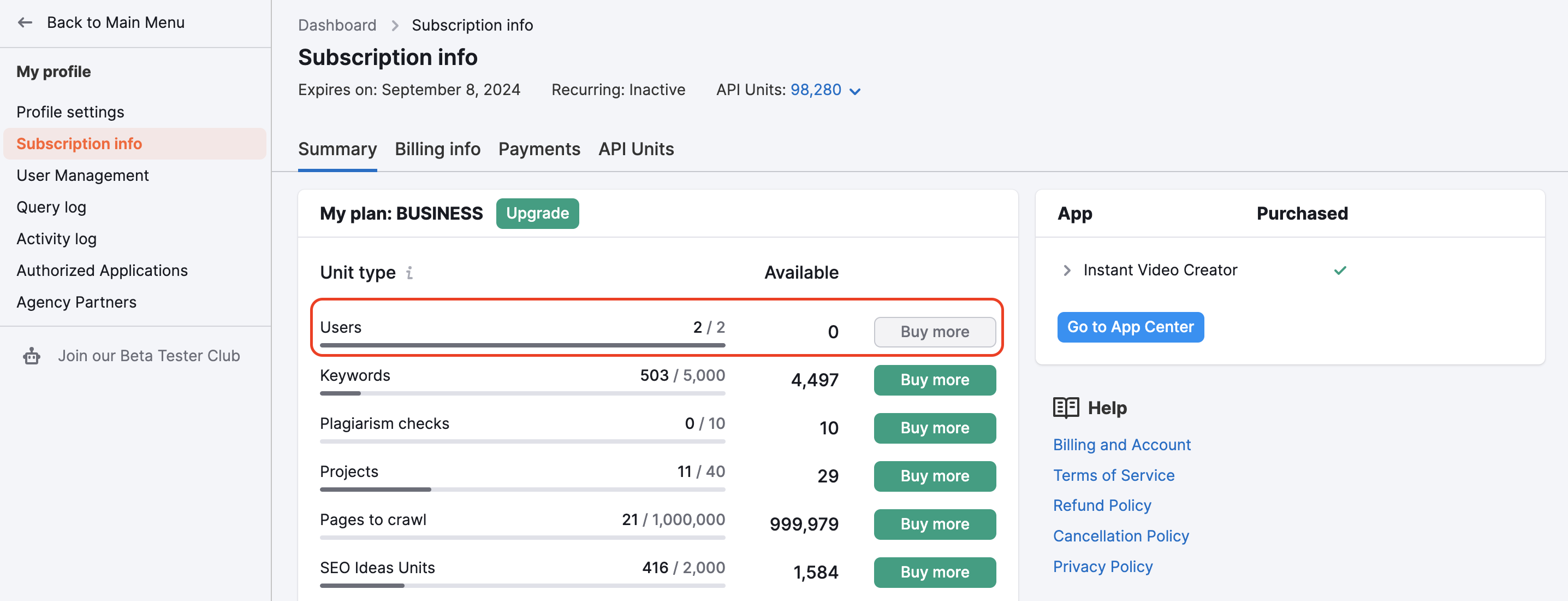Open the Payments tab

539,149
